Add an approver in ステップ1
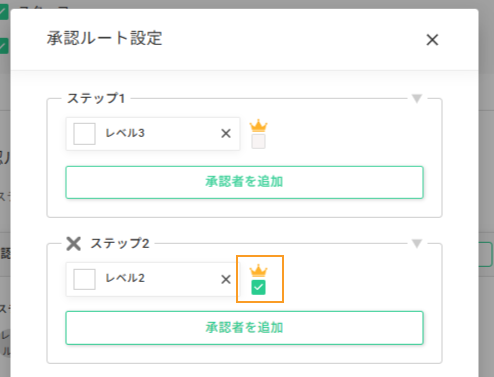This screenshot has height=377, width=494. click(x=244, y=182)
